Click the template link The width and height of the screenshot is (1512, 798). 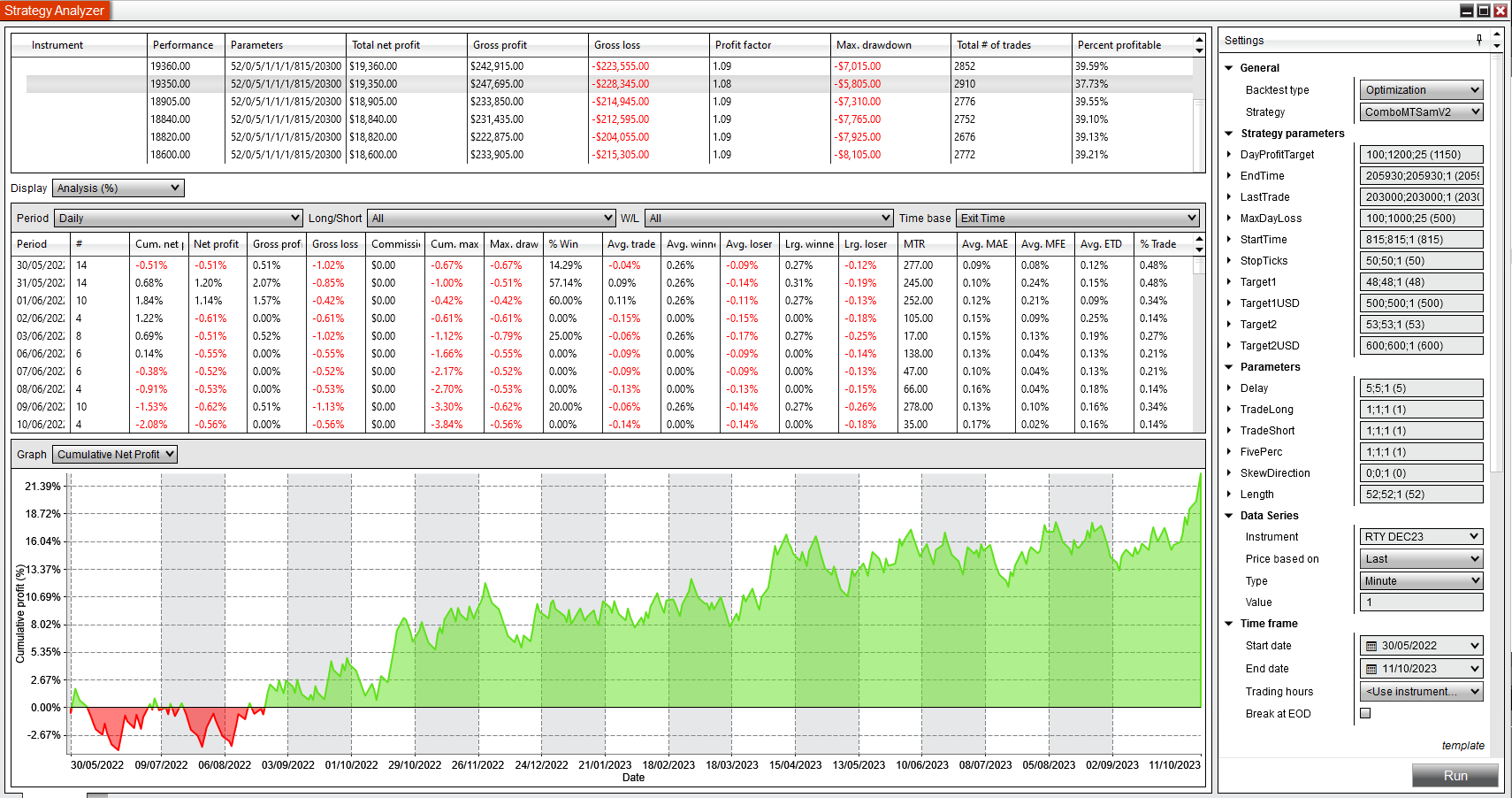(x=1462, y=746)
